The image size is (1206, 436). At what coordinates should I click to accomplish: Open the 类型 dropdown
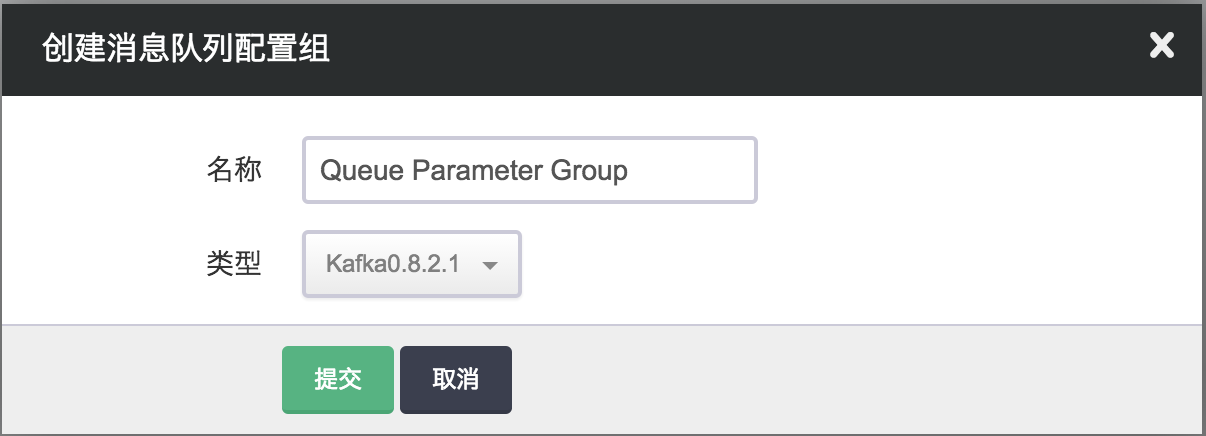point(412,265)
